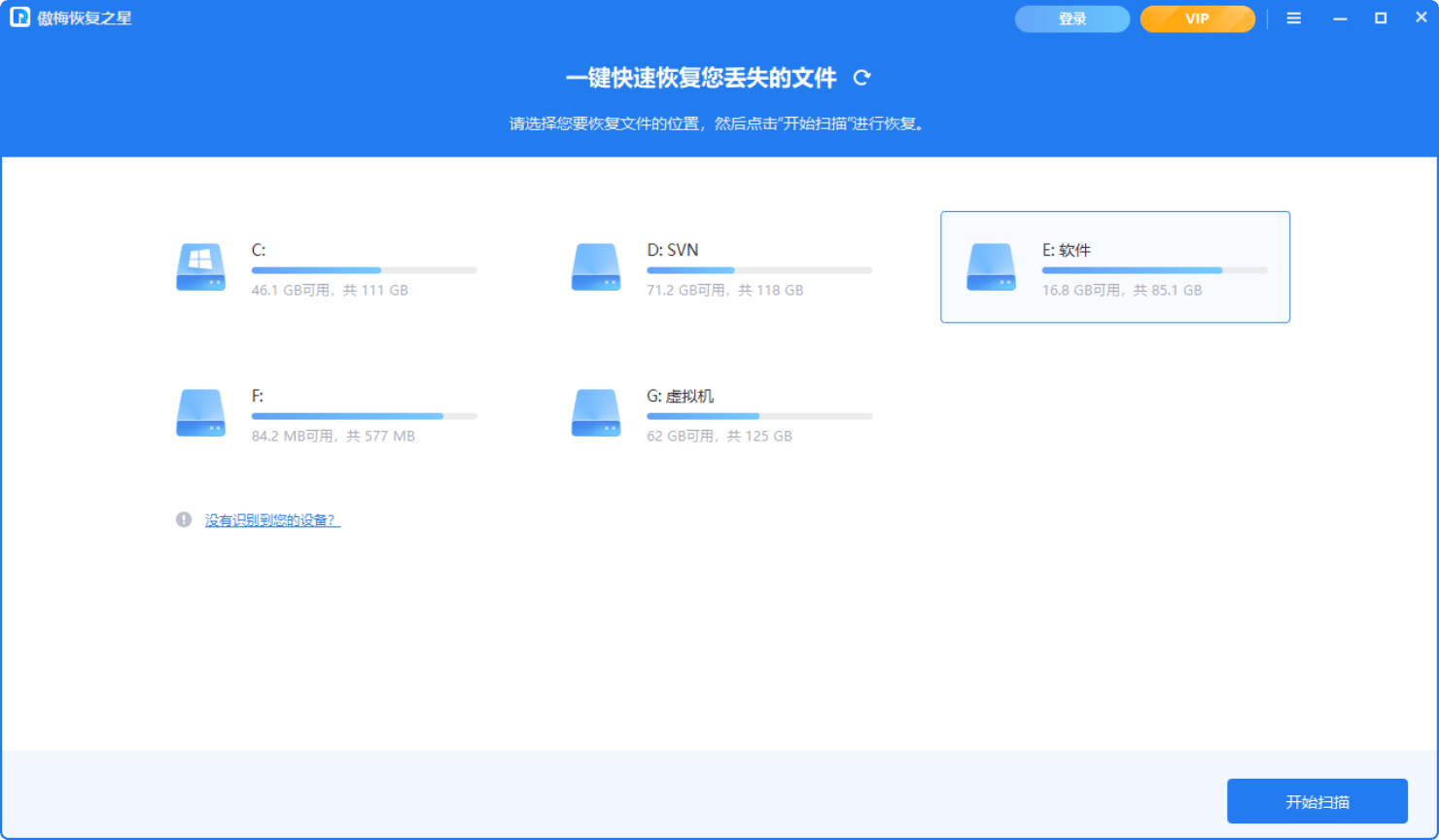The width and height of the screenshot is (1439, 840).
Task: Click the 傲梅恢复之星 app title text
Action: click(x=85, y=18)
